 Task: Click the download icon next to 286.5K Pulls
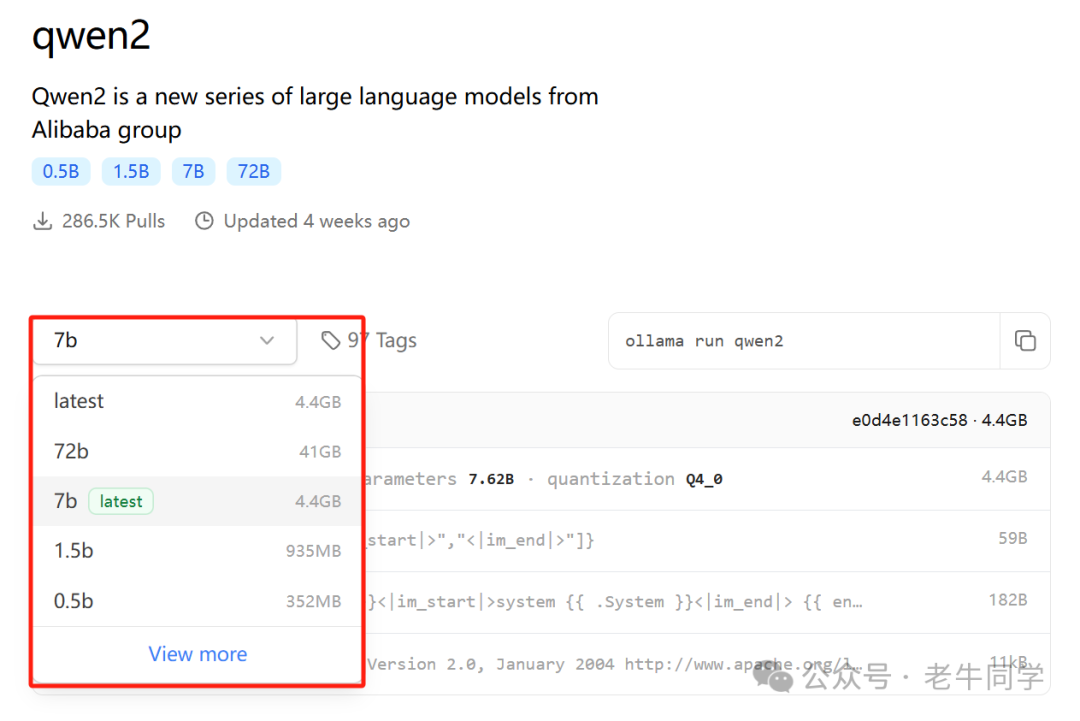(43, 221)
